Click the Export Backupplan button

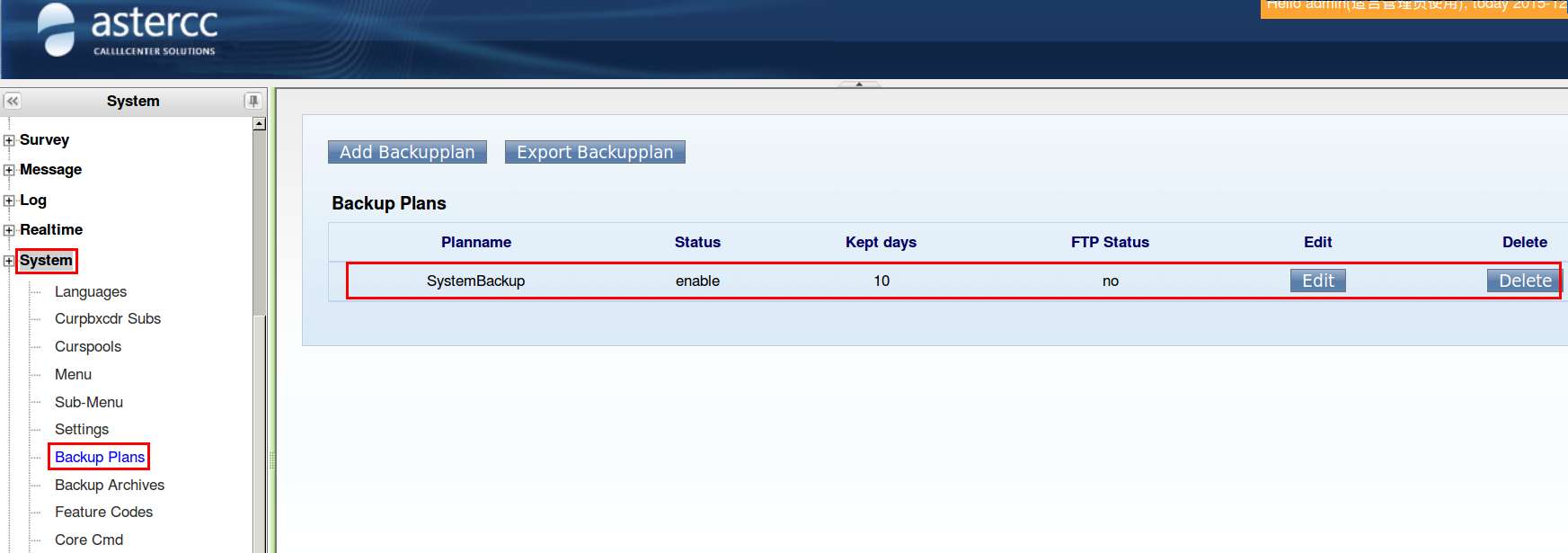coord(595,152)
